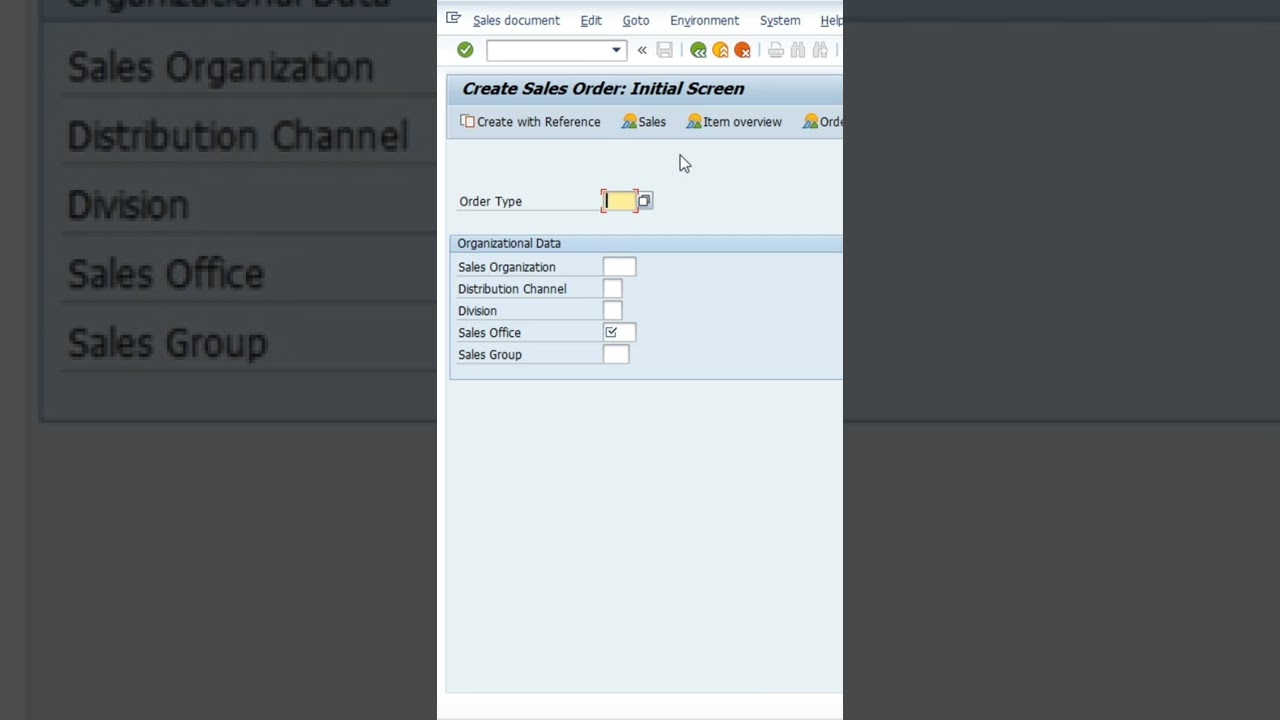This screenshot has width=1280, height=720.
Task: Click the Save diskette icon
Action: (664, 50)
